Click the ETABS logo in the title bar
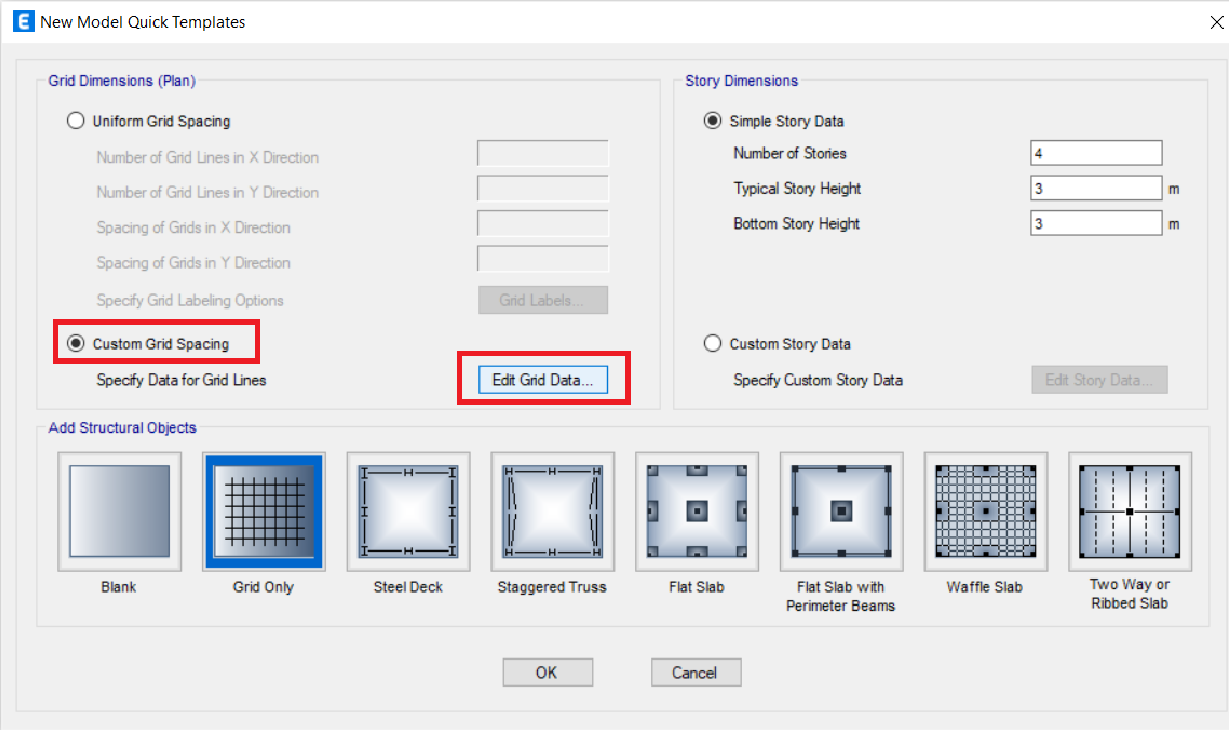 click(x=22, y=20)
